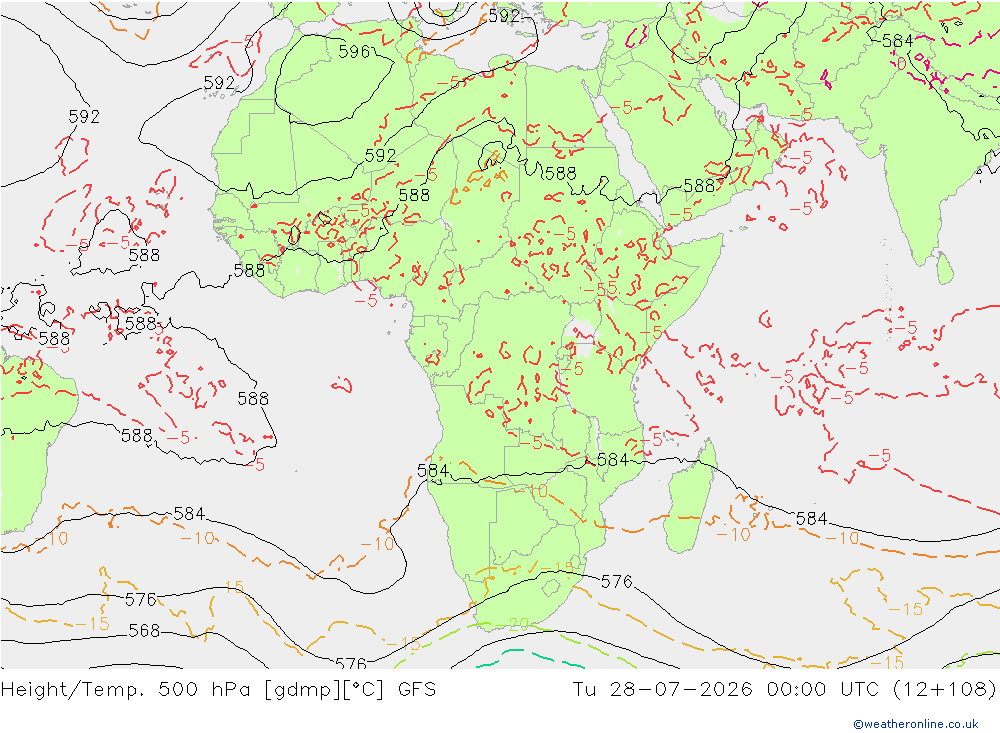1000x733 pixels.
Task: Open the weatheronline.co.uk copyright link
Action: tap(915, 724)
